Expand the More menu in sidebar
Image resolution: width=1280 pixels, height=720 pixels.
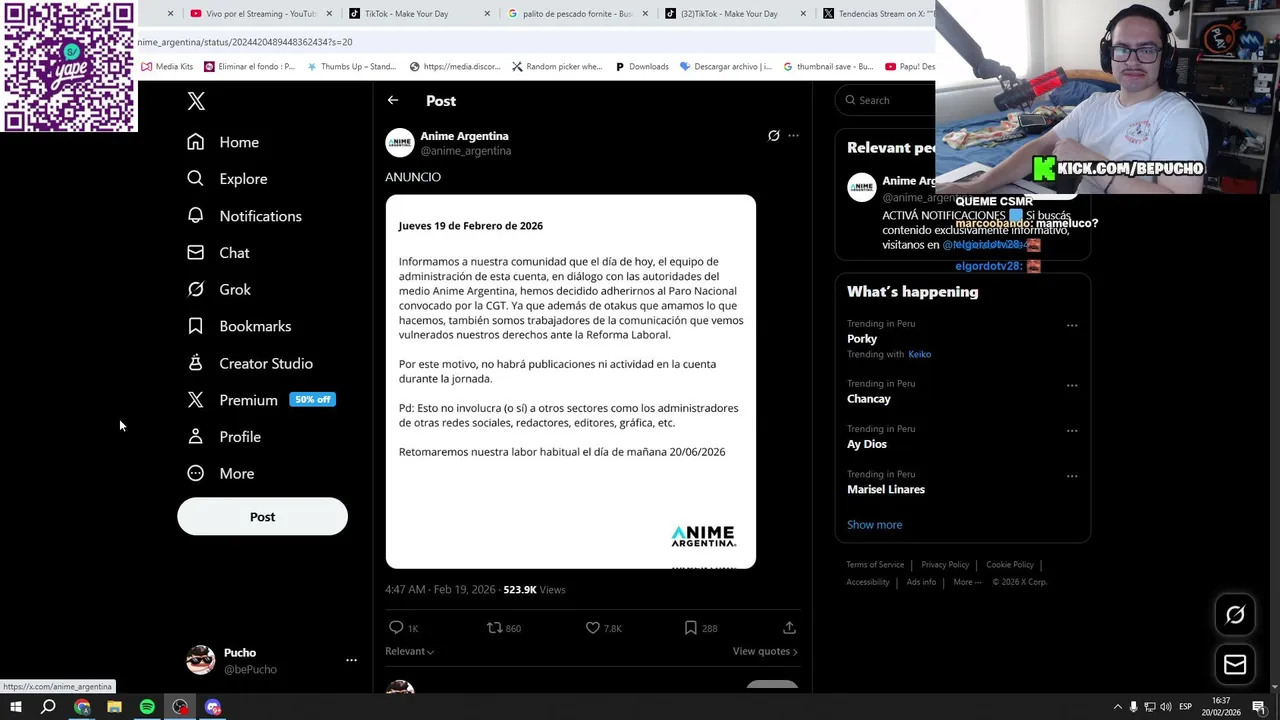(x=221, y=473)
